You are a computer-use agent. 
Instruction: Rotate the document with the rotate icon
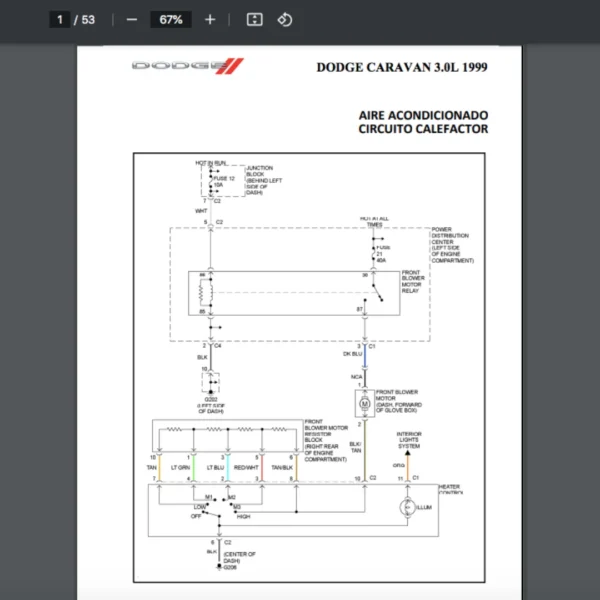[284, 19]
